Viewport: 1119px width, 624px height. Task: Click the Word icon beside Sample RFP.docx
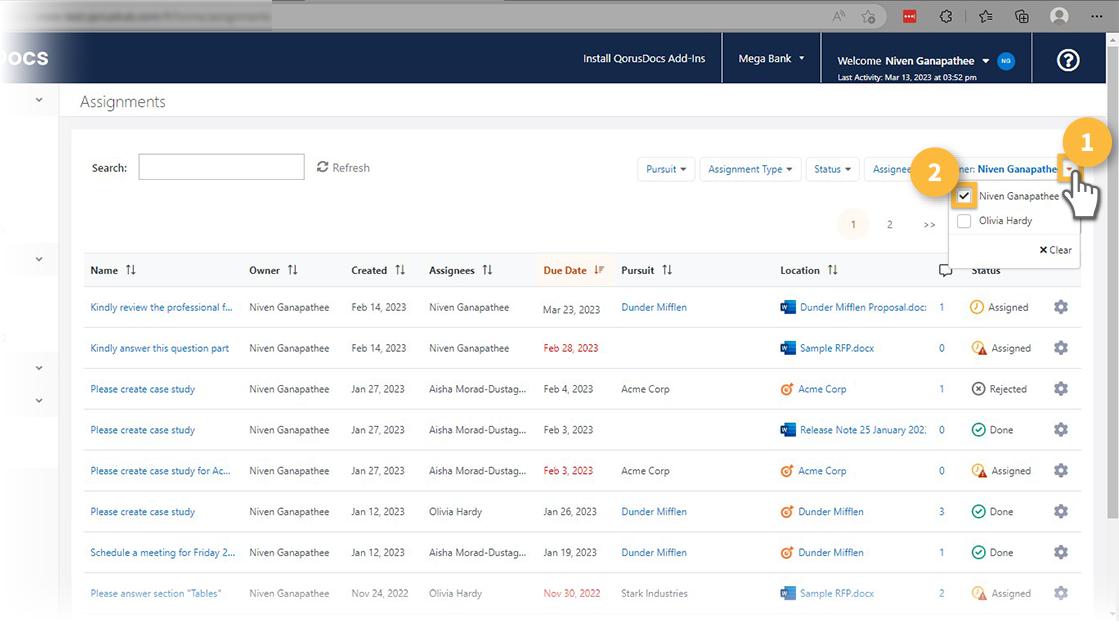788,348
